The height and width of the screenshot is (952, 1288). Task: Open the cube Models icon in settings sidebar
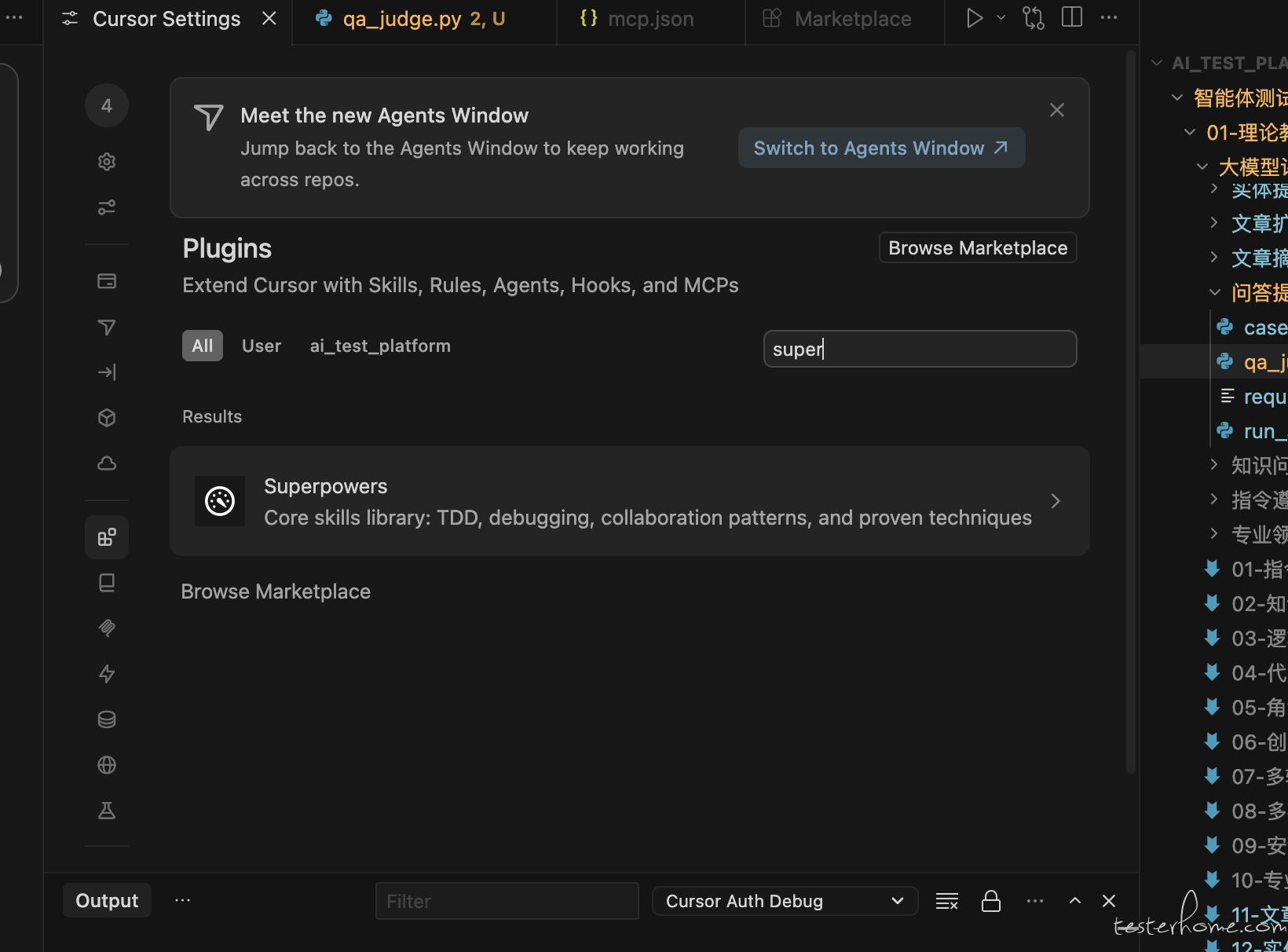(x=107, y=418)
